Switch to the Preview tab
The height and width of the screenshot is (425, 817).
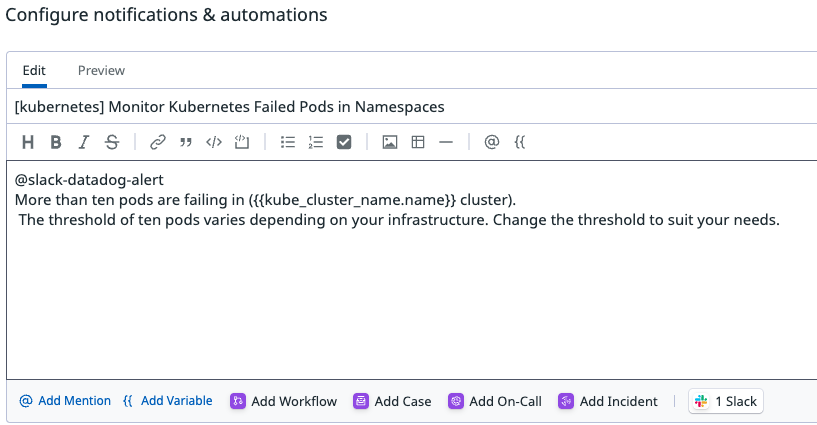coord(102,71)
